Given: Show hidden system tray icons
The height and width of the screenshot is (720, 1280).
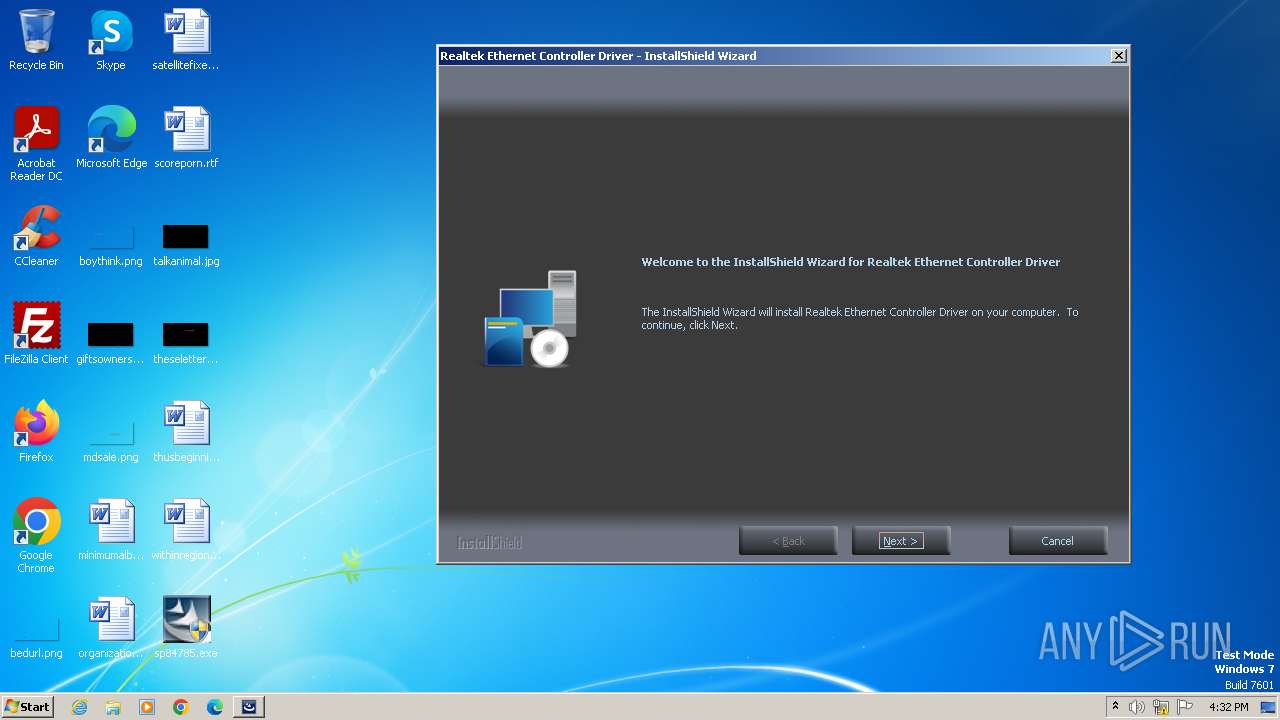Looking at the screenshot, I should (1115, 707).
